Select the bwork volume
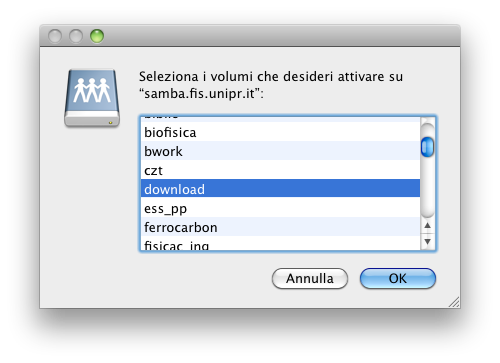The width and height of the screenshot is (500, 363). tap(280, 151)
